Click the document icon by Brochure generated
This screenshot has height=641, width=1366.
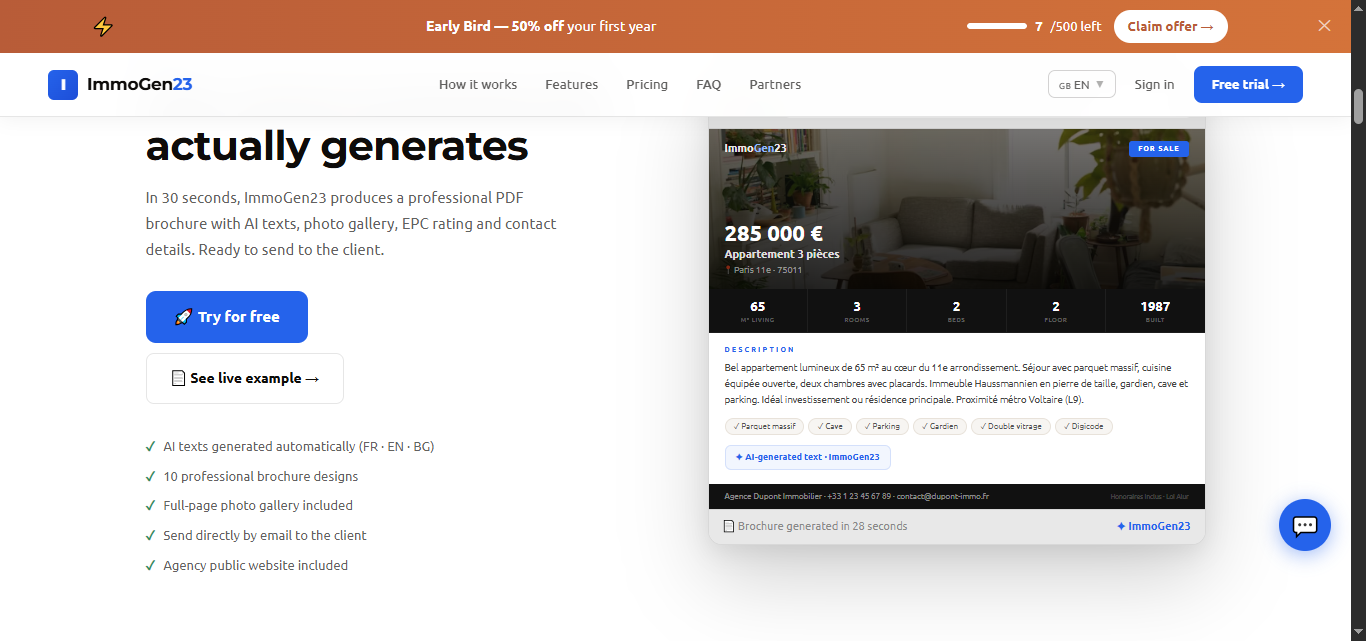tap(728, 526)
